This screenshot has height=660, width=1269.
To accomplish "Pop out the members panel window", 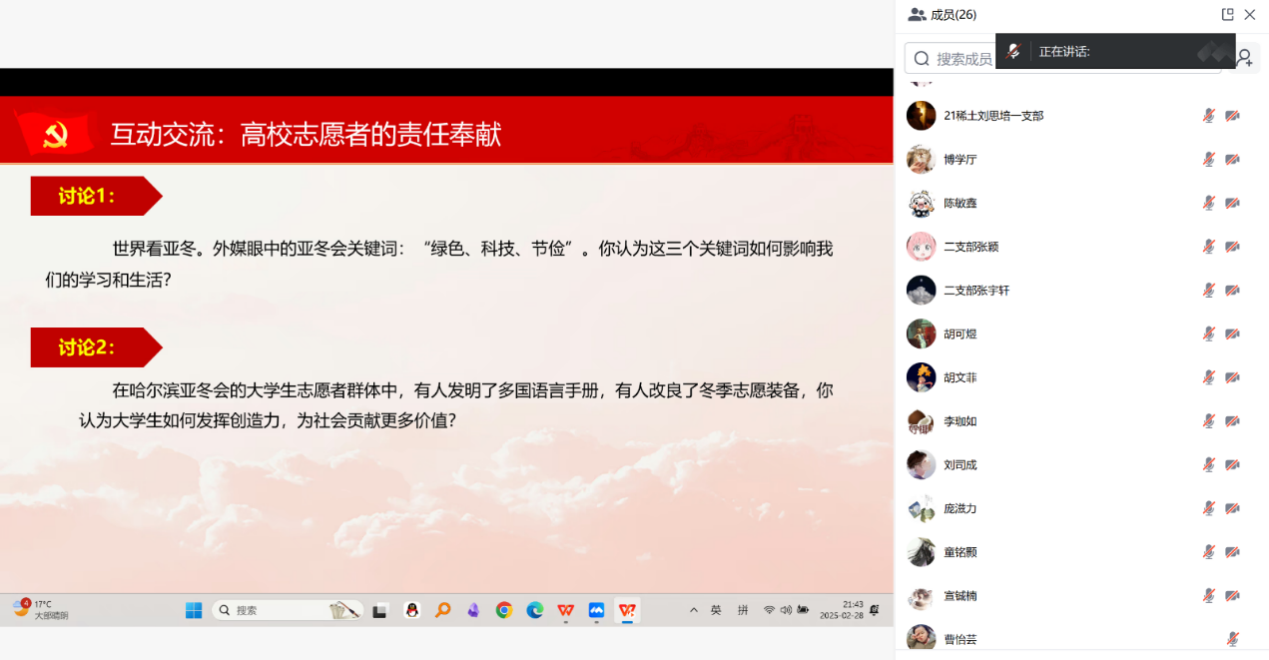I will (1227, 15).
